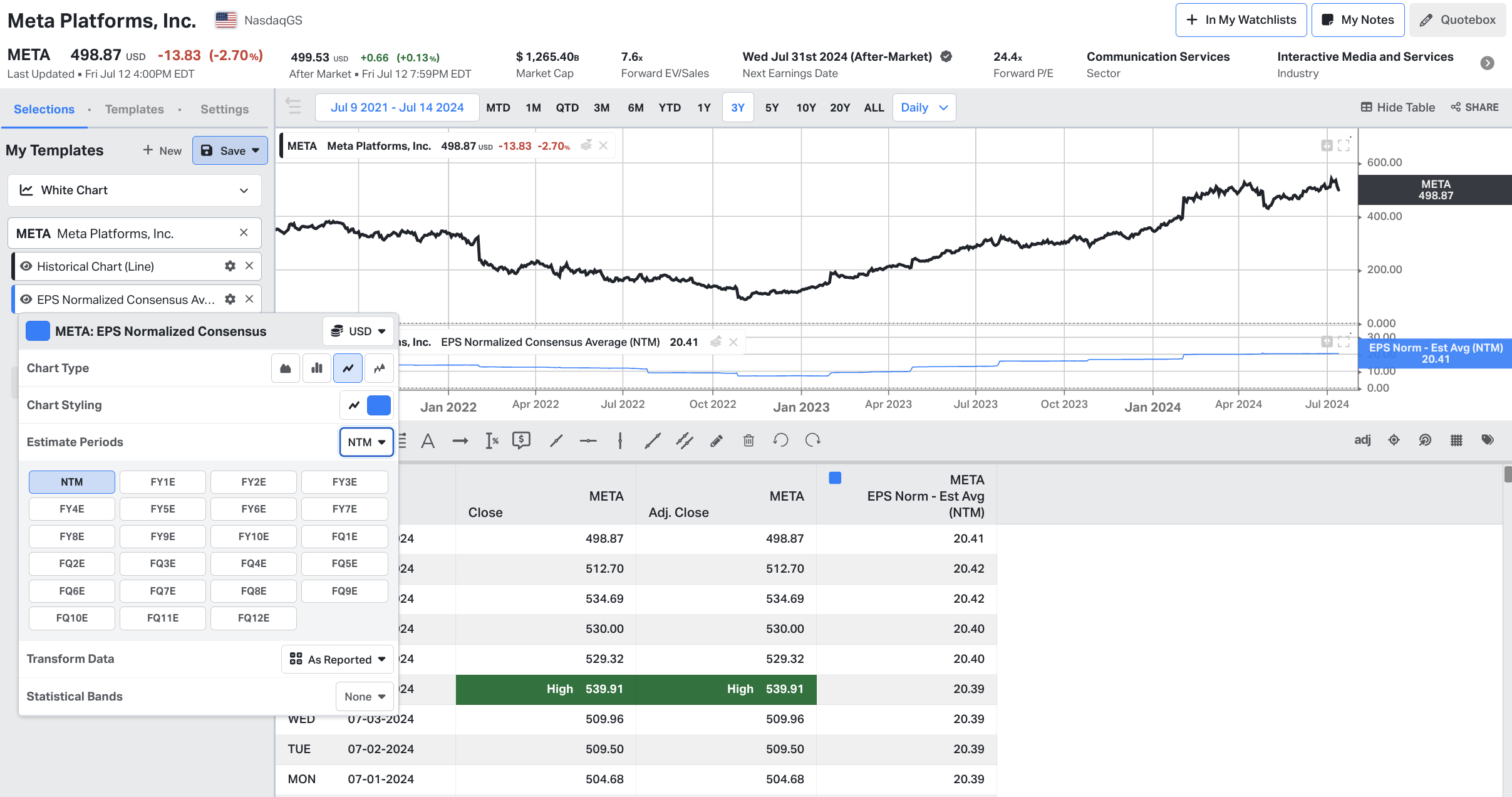Click the next arrow in header stats
Image resolution: width=1512 pixels, height=797 pixels.
(1488, 63)
